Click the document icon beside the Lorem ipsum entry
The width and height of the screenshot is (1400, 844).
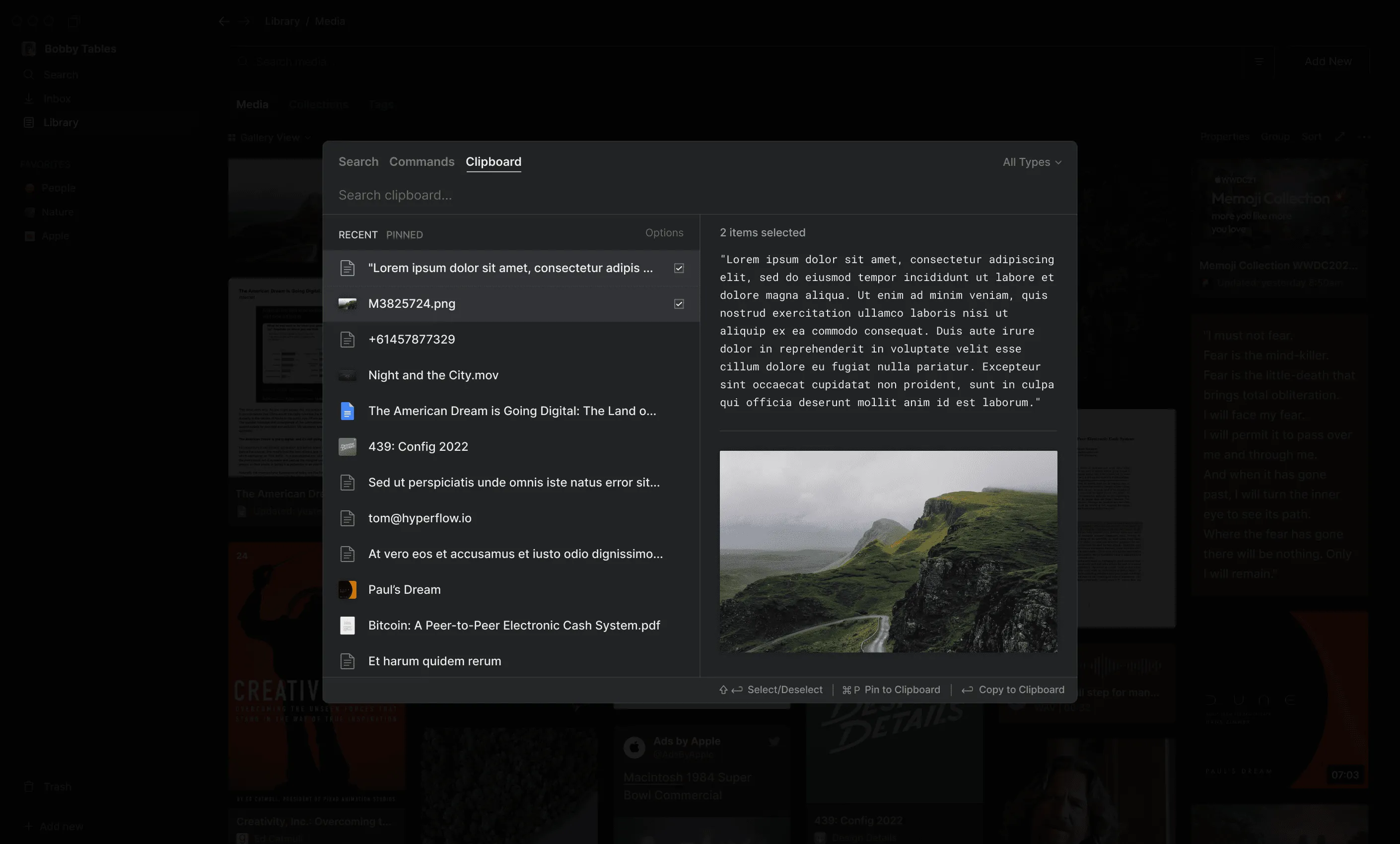[x=347, y=268]
